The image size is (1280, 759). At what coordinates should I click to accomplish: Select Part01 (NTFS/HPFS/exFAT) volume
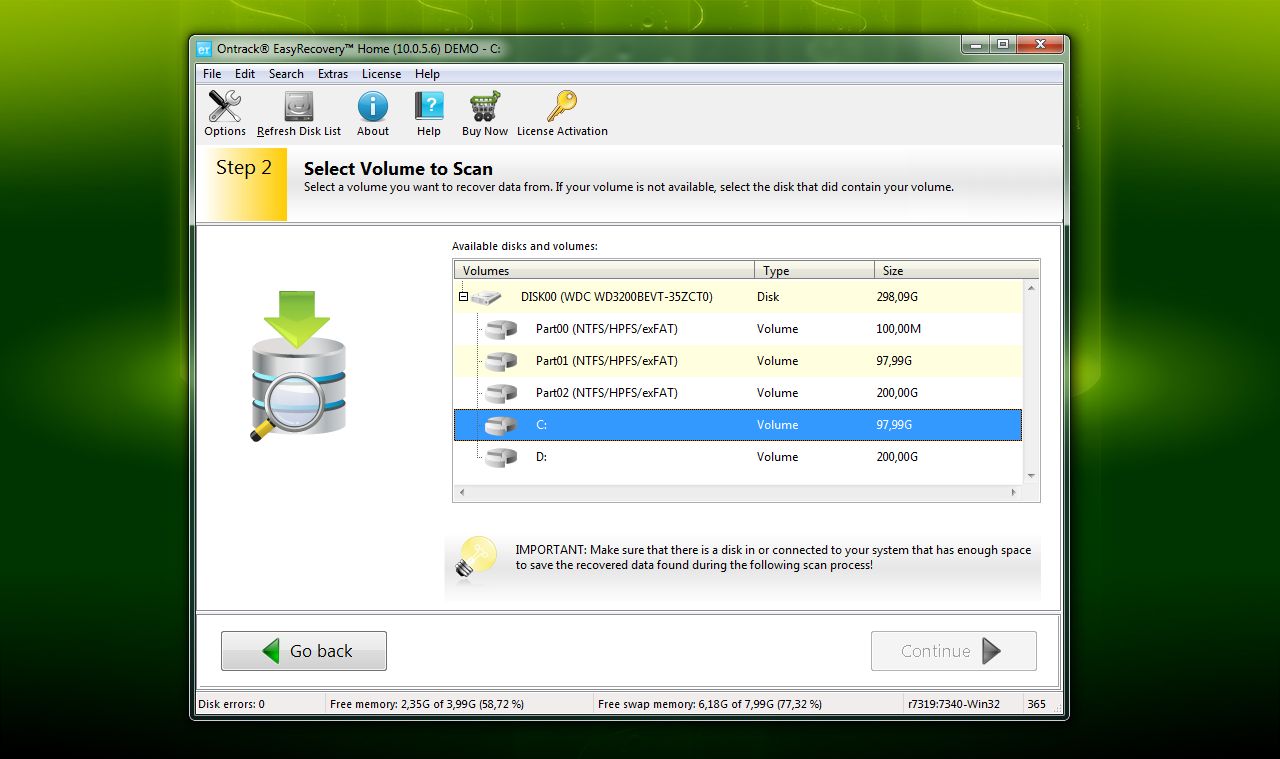(738, 361)
